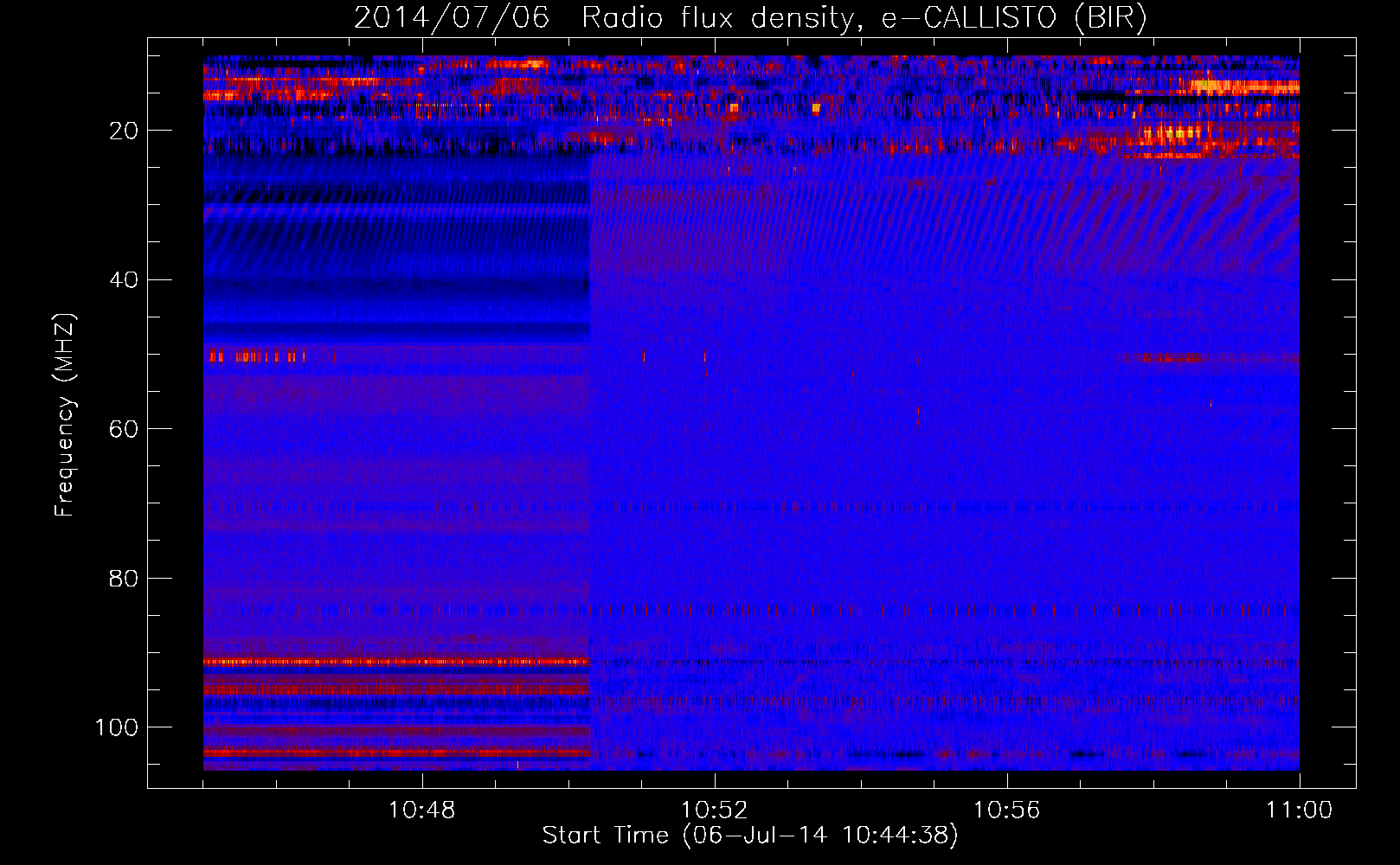Click the plot title text at the top
The image size is (1400, 865).
tap(749, 18)
